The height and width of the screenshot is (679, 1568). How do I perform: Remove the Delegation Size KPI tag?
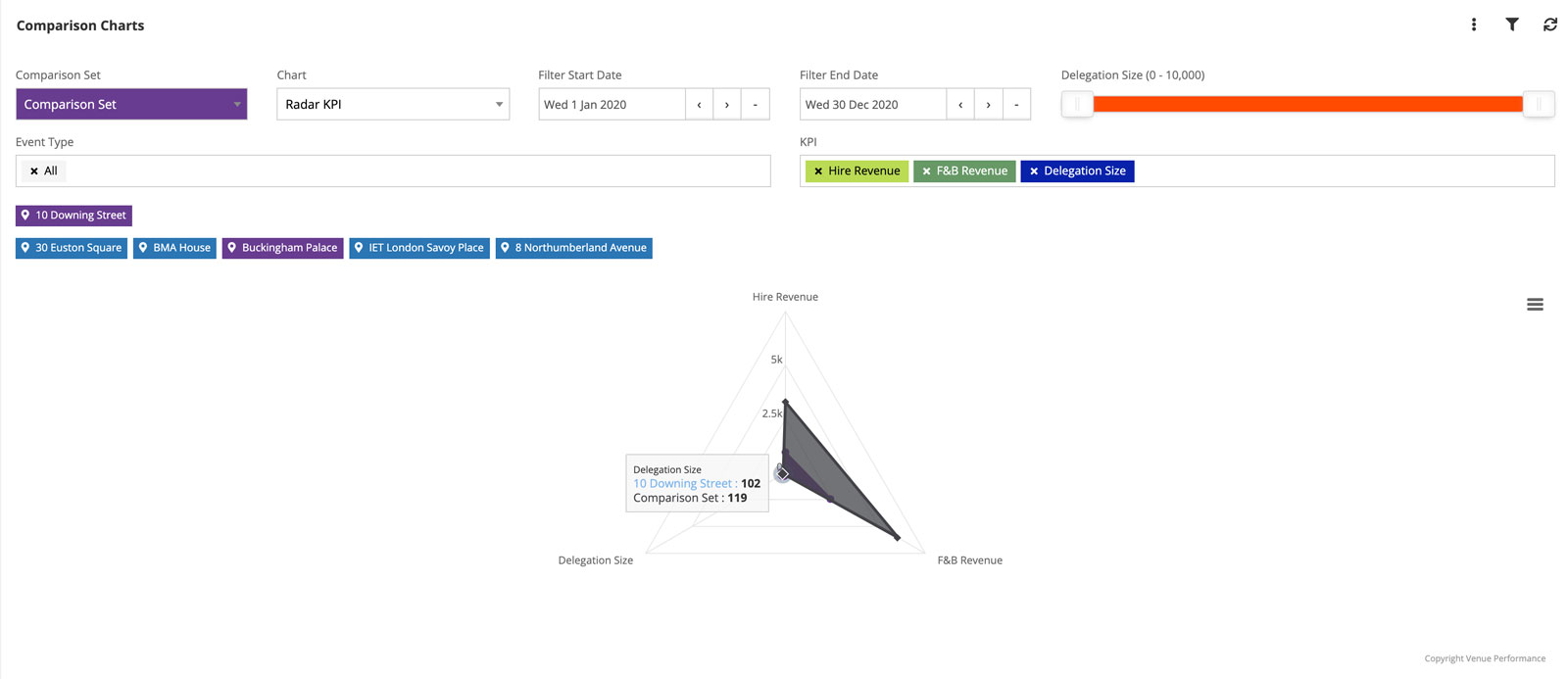(x=1034, y=171)
